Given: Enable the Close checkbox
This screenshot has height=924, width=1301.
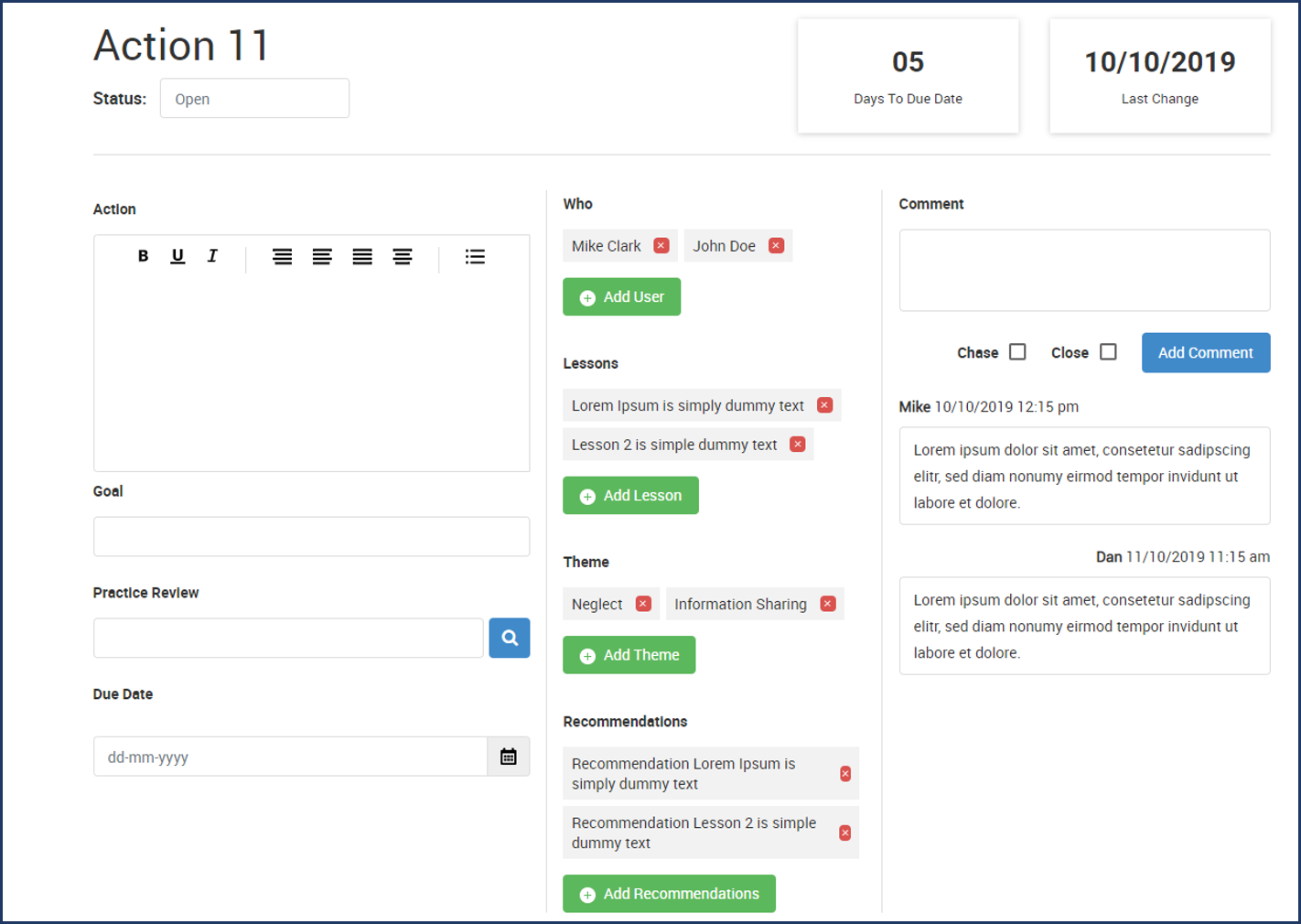Looking at the screenshot, I should (1108, 351).
